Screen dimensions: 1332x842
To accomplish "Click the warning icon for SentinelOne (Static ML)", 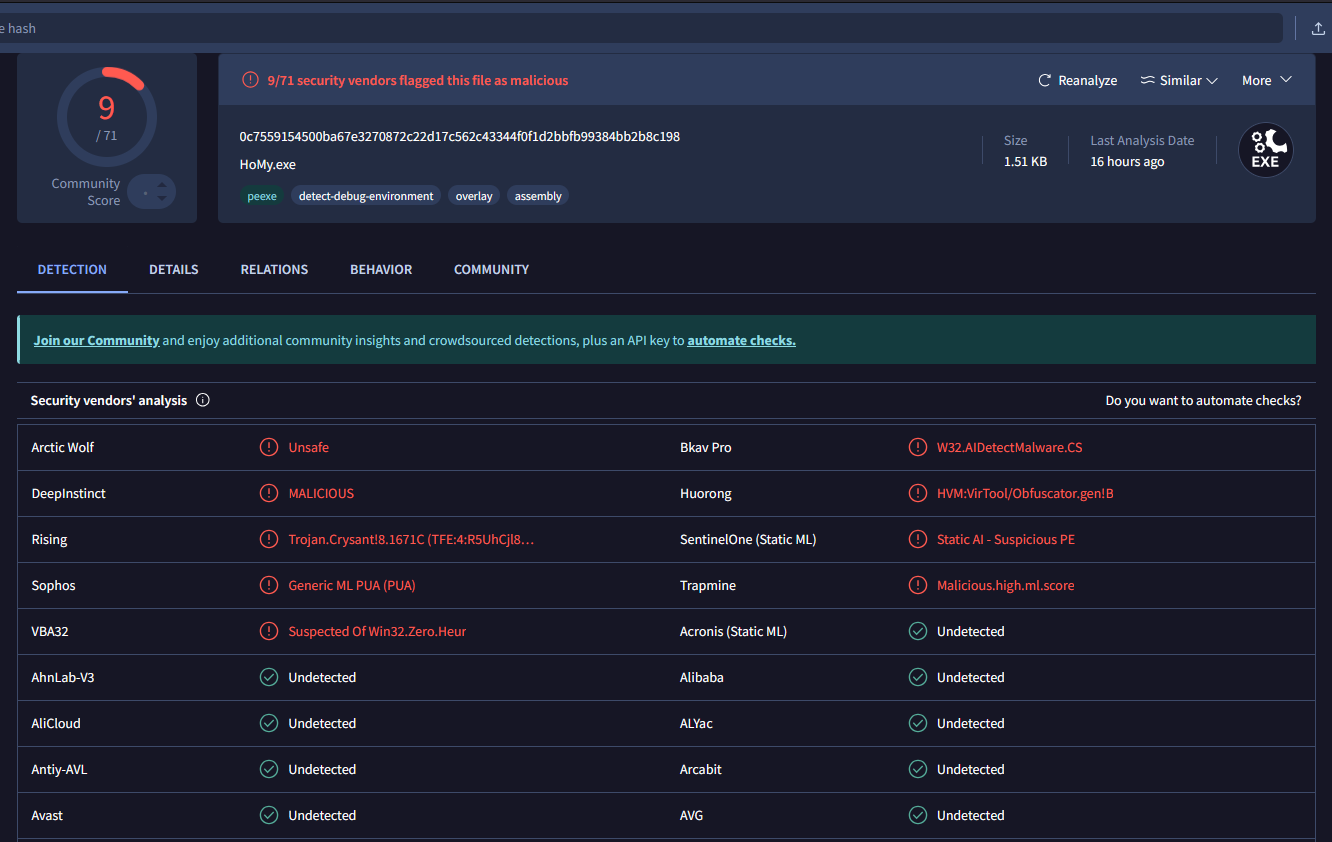I will point(918,539).
